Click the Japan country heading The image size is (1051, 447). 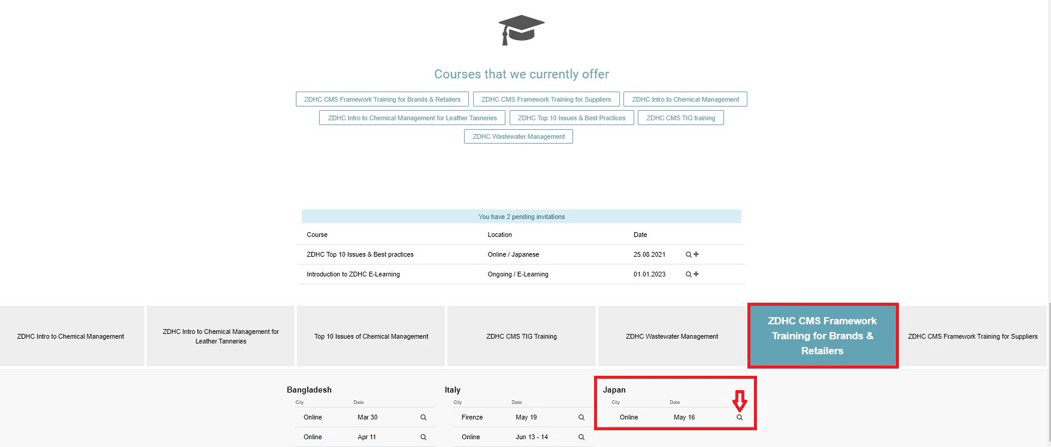[614, 390]
